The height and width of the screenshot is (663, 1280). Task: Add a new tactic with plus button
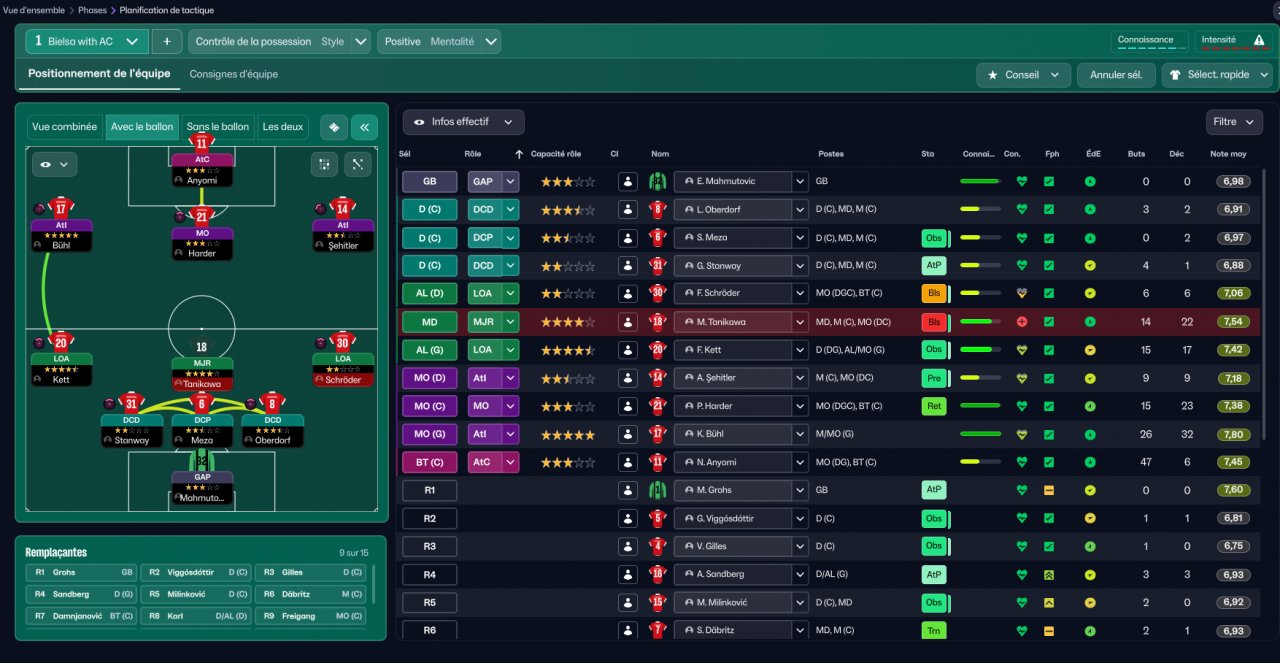(x=167, y=41)
